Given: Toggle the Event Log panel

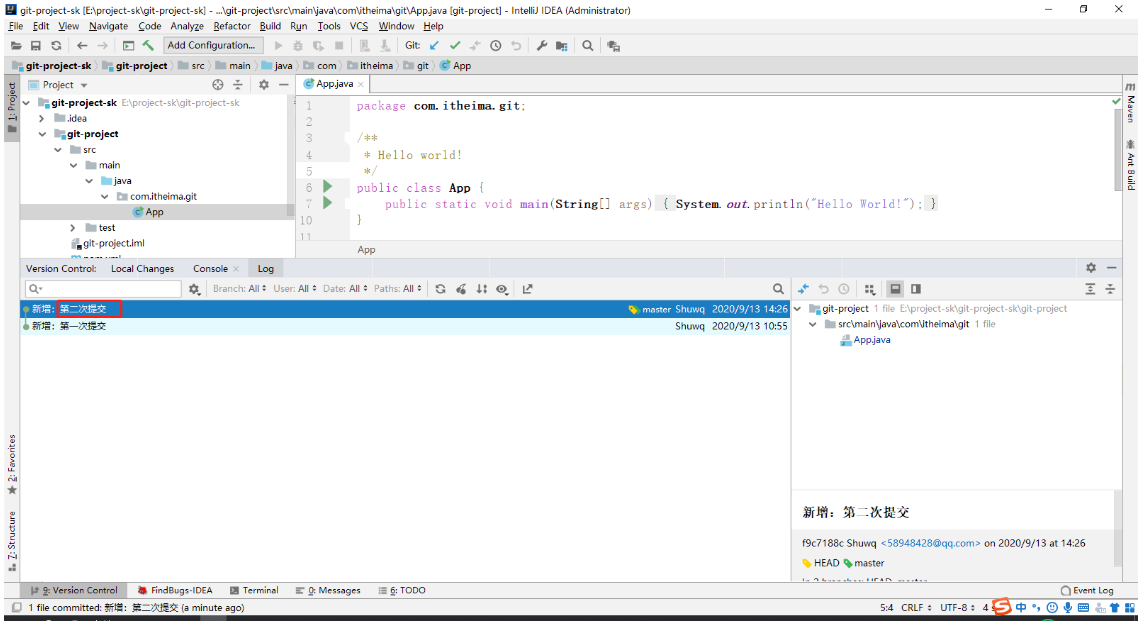Looking at the screenshot, I should pos(1087,590).
